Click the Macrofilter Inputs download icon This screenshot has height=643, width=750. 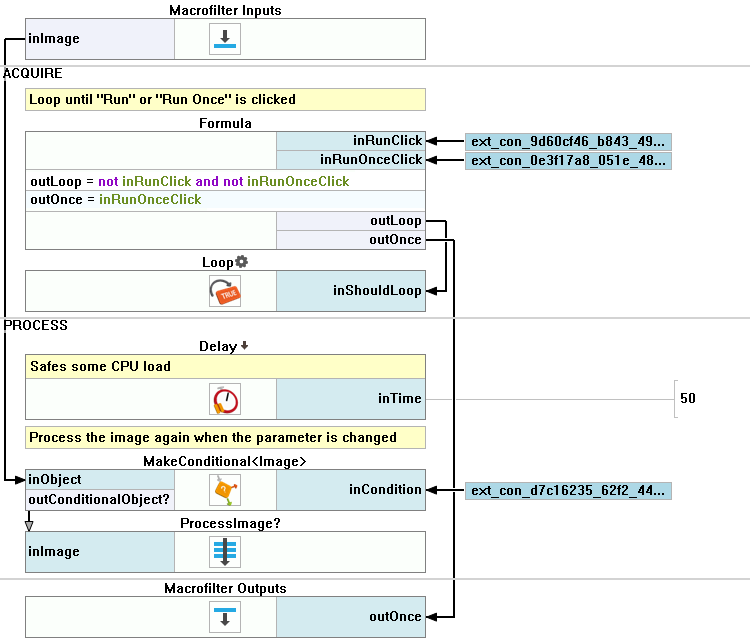(x=225, y=40)
